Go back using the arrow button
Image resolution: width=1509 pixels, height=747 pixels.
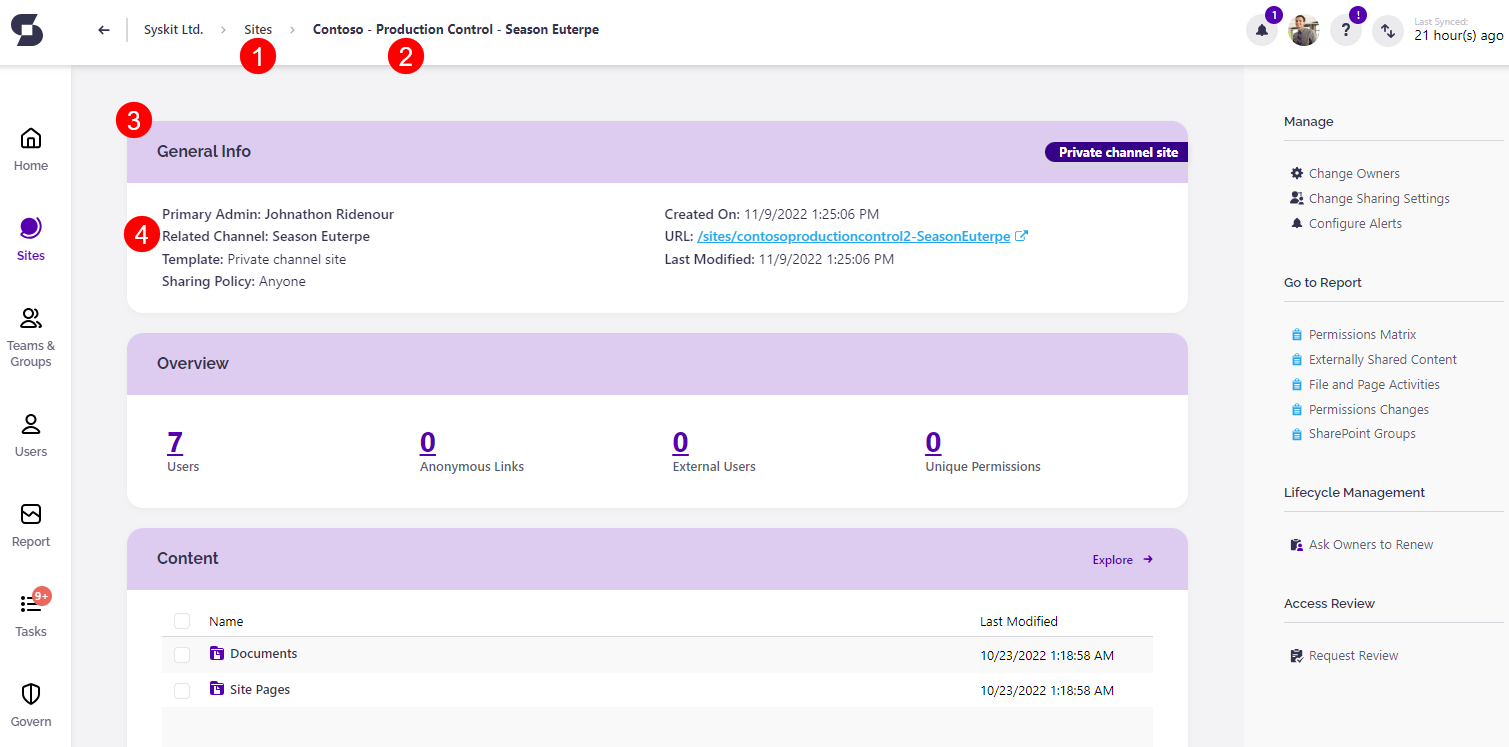click(103, 30)
